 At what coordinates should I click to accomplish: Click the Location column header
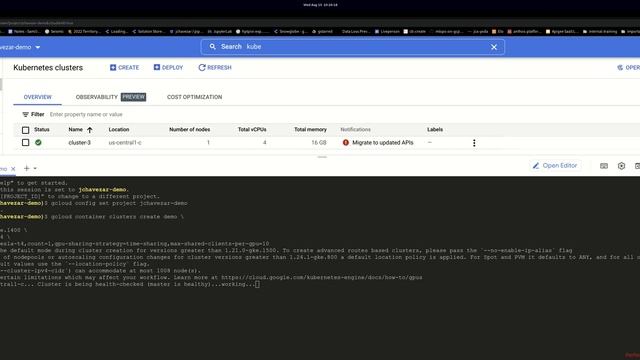tap(119, 129)
